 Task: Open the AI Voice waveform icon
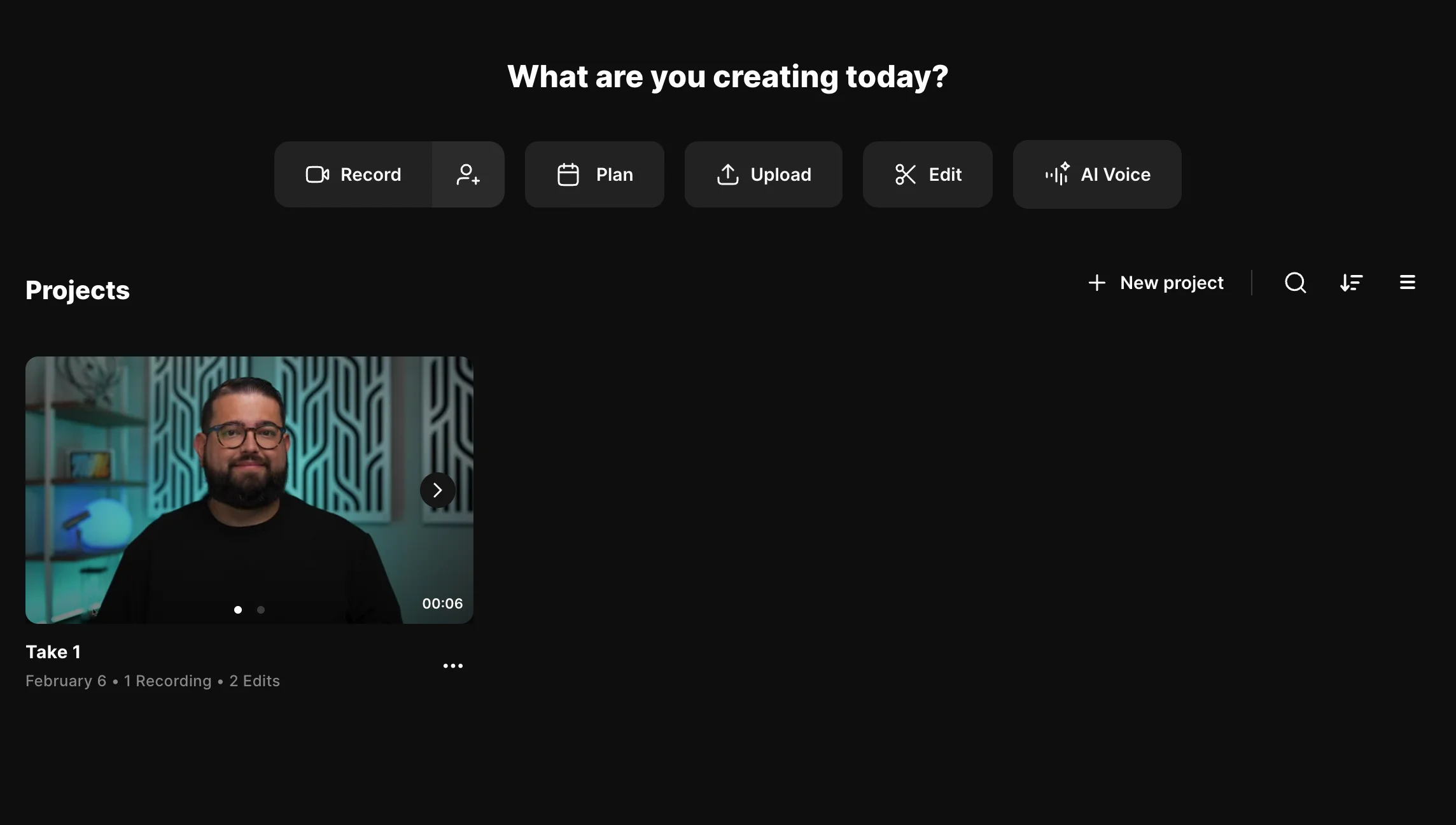pyautogui.click(x=1058, y=174)
